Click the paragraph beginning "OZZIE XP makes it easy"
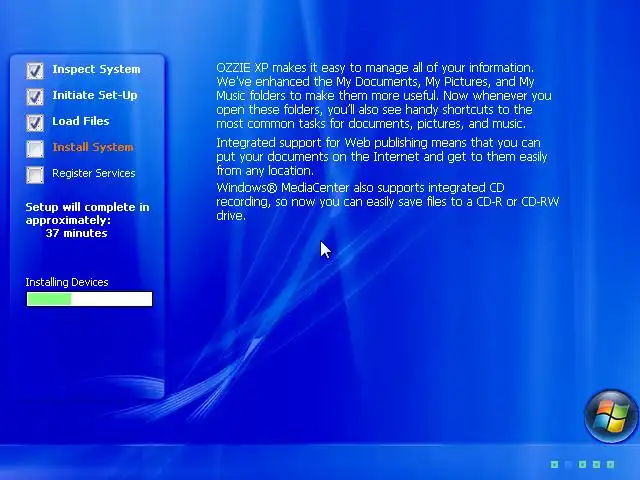640x480 pixels. point(384,96)
